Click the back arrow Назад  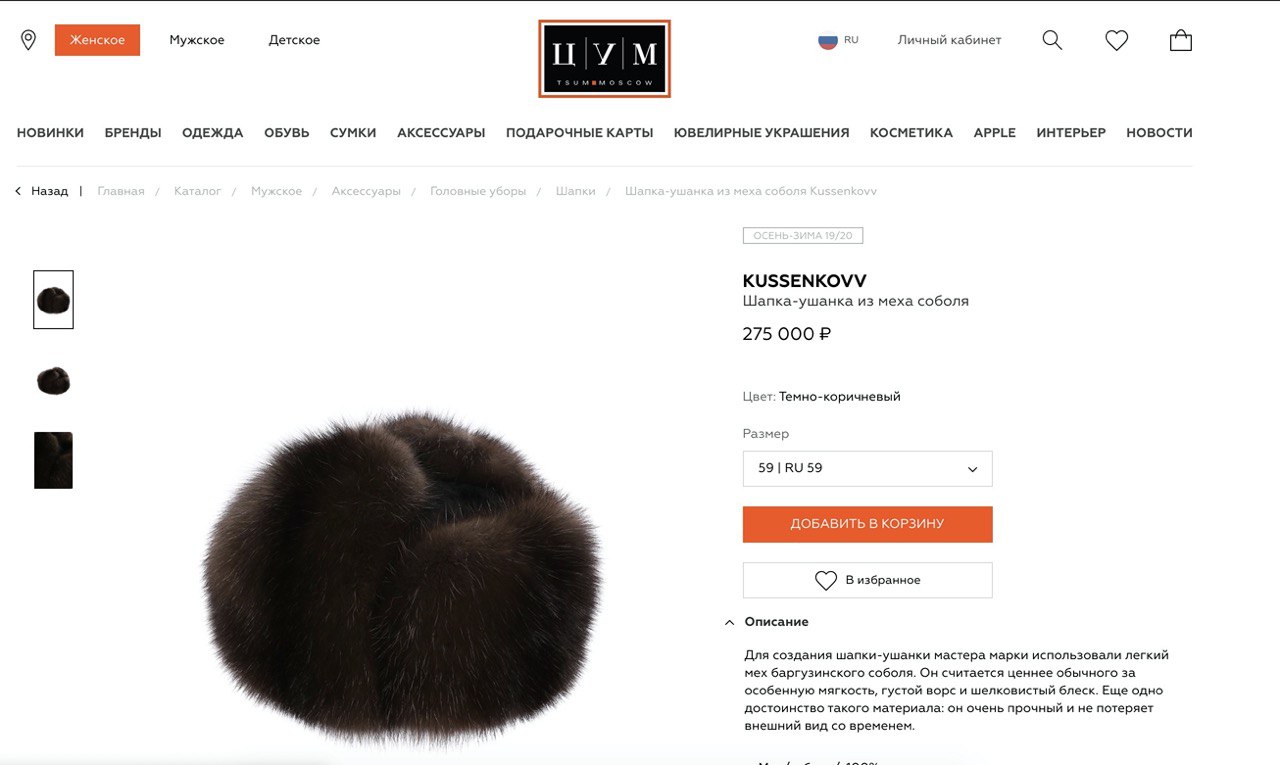point(42,191)
